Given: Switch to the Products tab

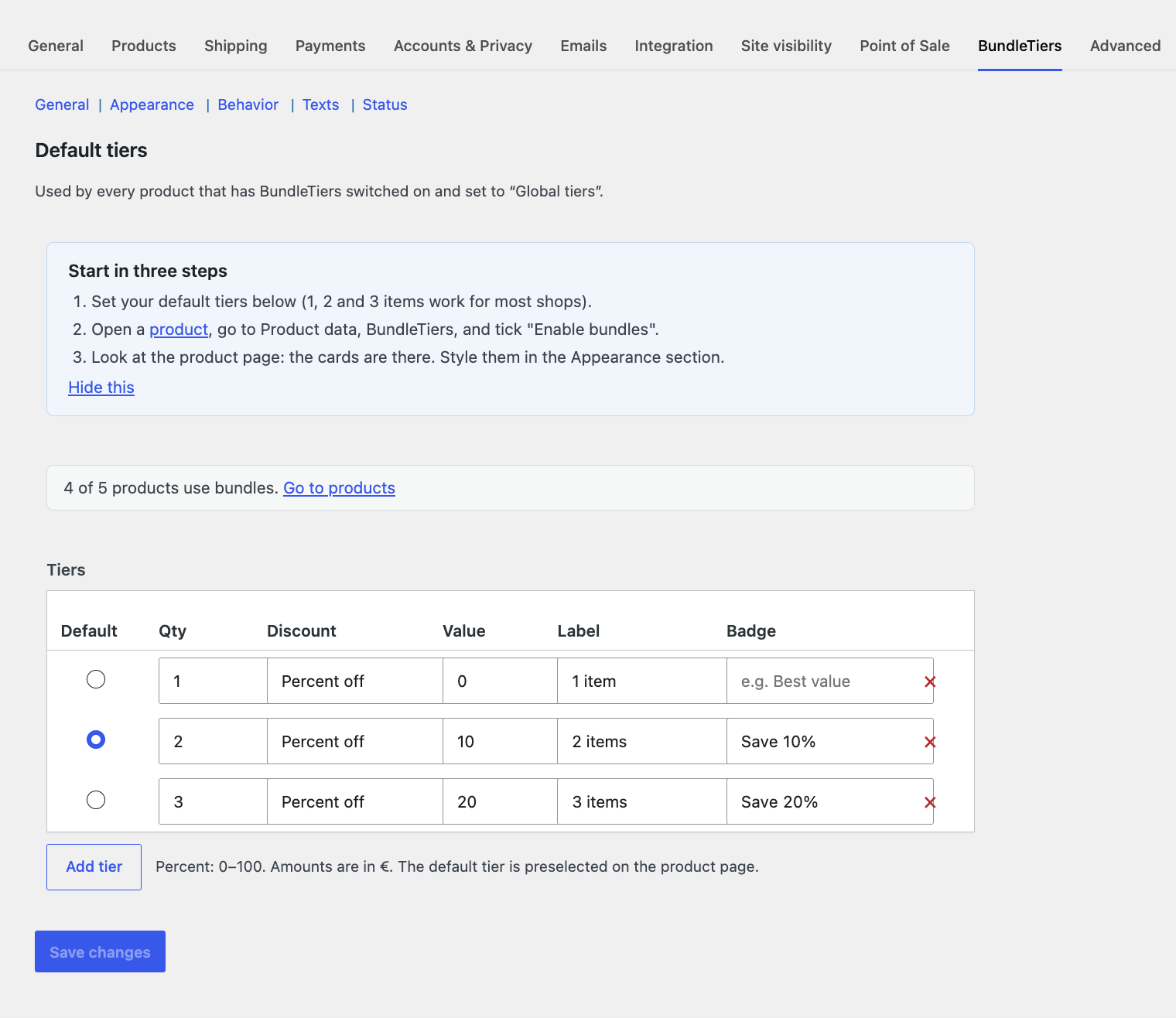Looking at the screenshot, I should coord(144,46).
